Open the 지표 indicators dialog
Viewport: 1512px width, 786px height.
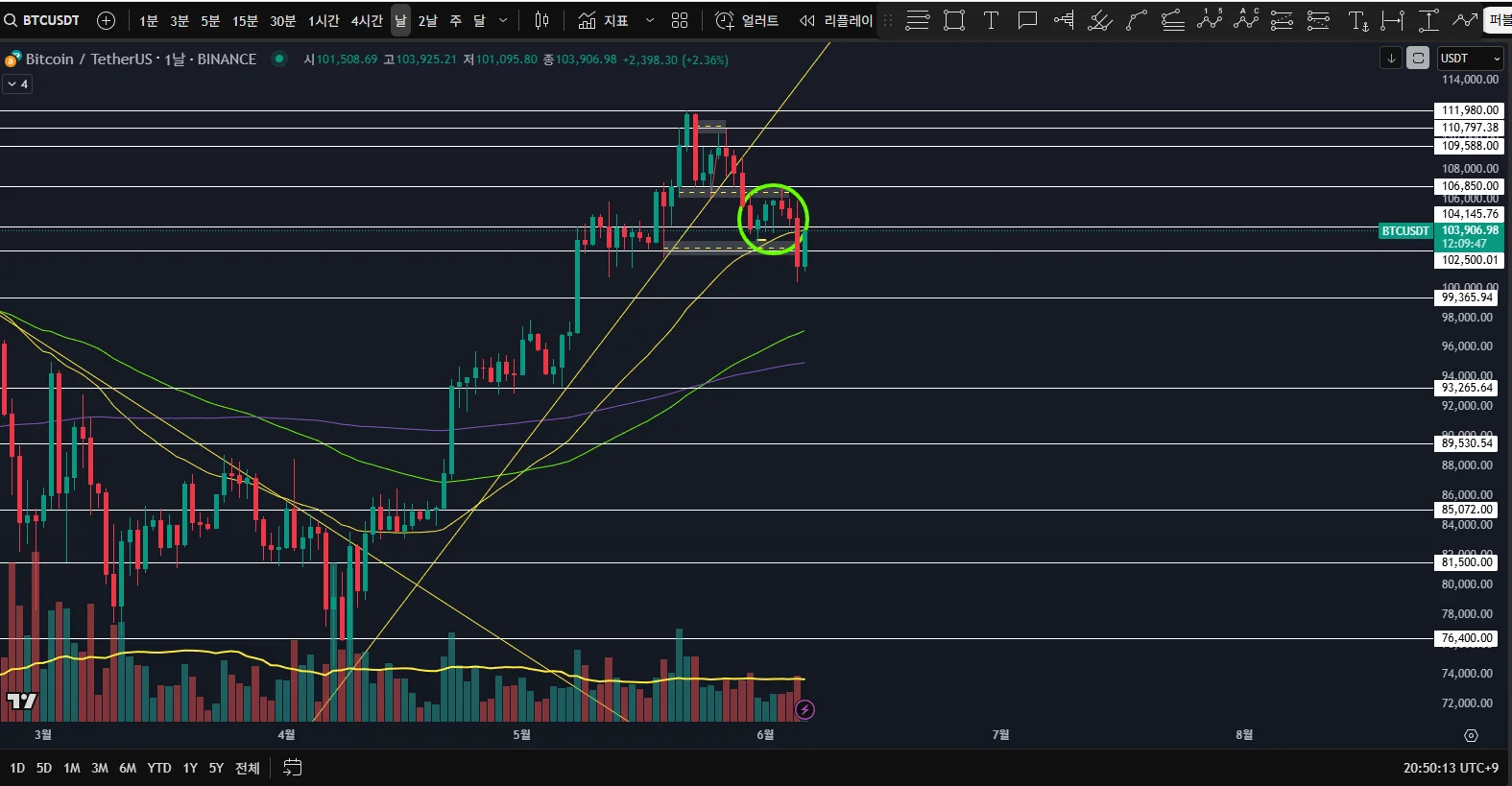coord(604,20)
